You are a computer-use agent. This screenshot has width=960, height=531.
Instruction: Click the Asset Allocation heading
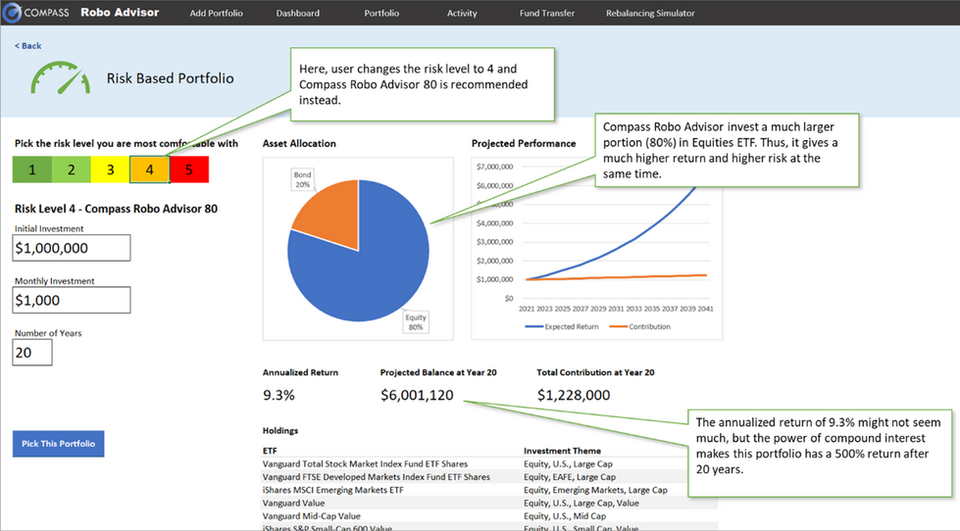tap(299, 143)
